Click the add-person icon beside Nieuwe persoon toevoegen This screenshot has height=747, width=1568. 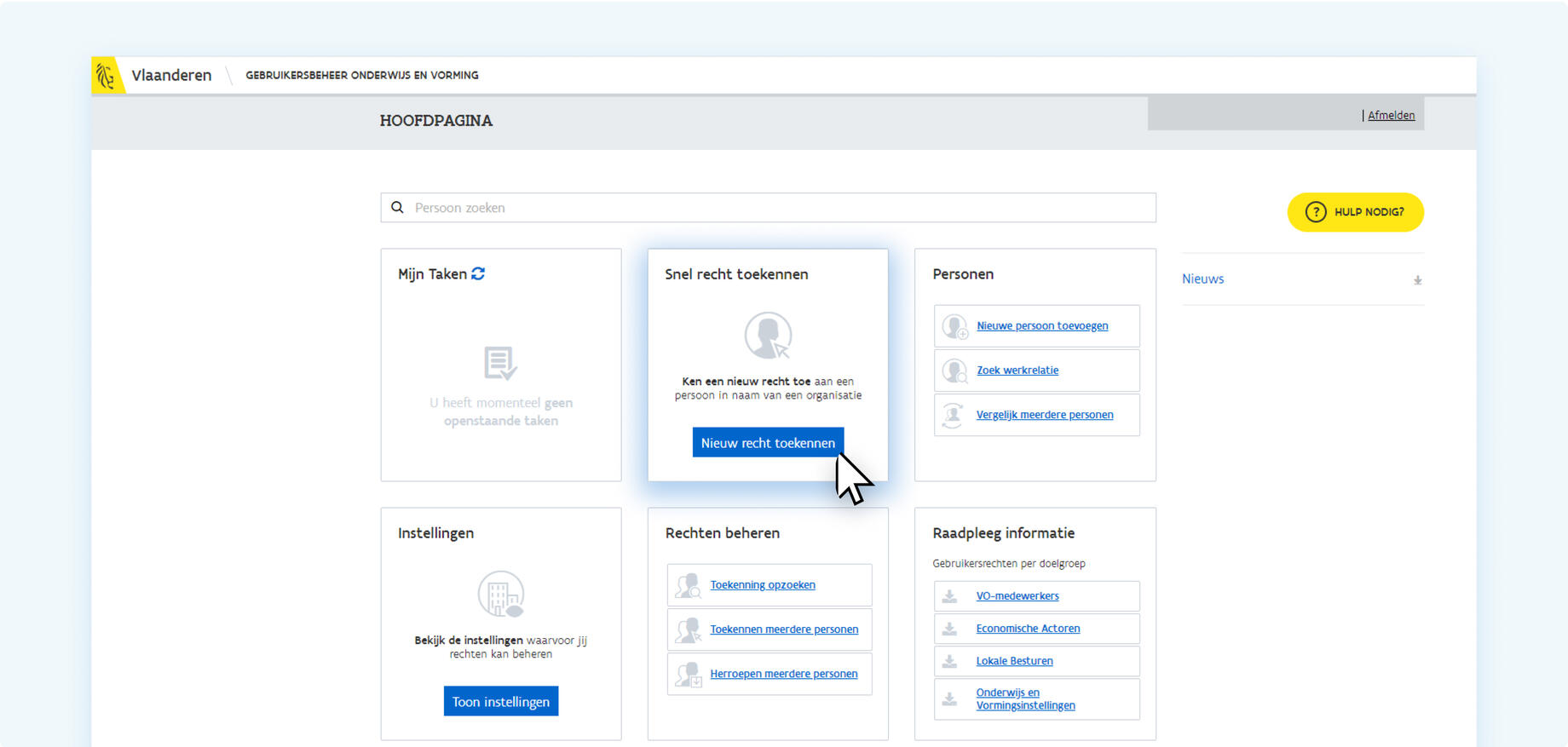point(955,326)
